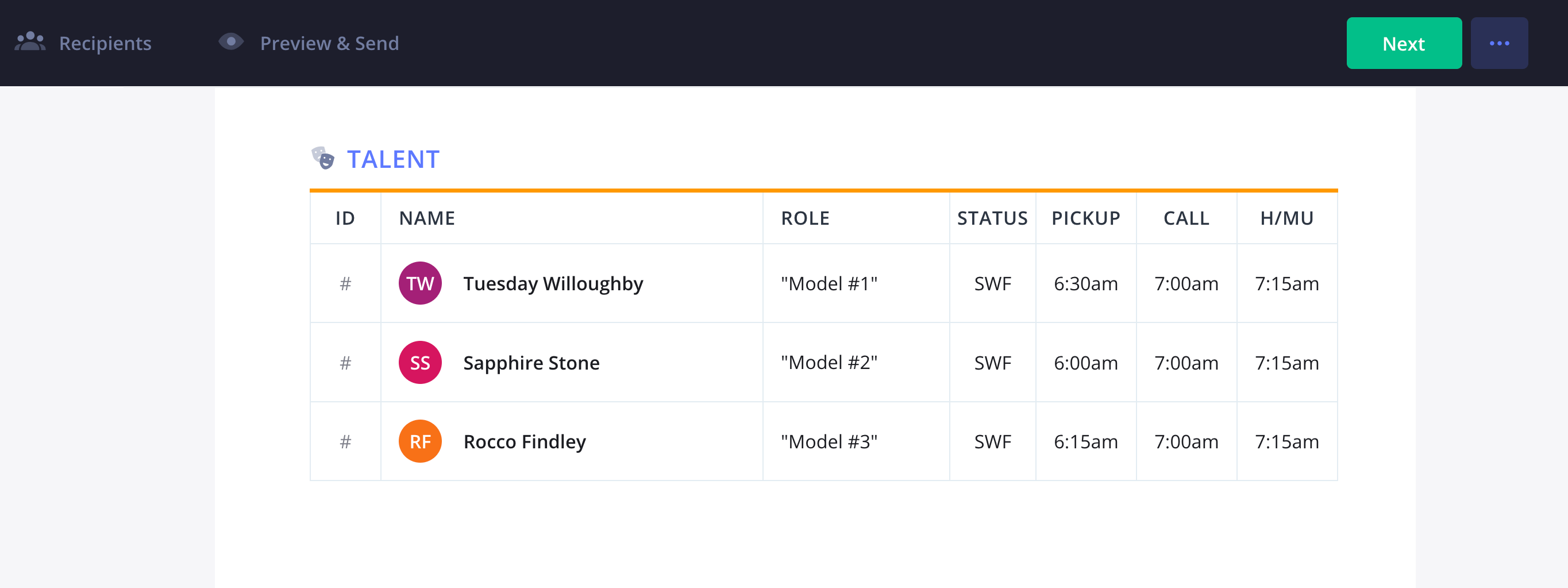The width and height of the screenshot is (1568, 588).
Task: Click the ID hash for Sapphire Stone
Action: (x=345, y=363)
